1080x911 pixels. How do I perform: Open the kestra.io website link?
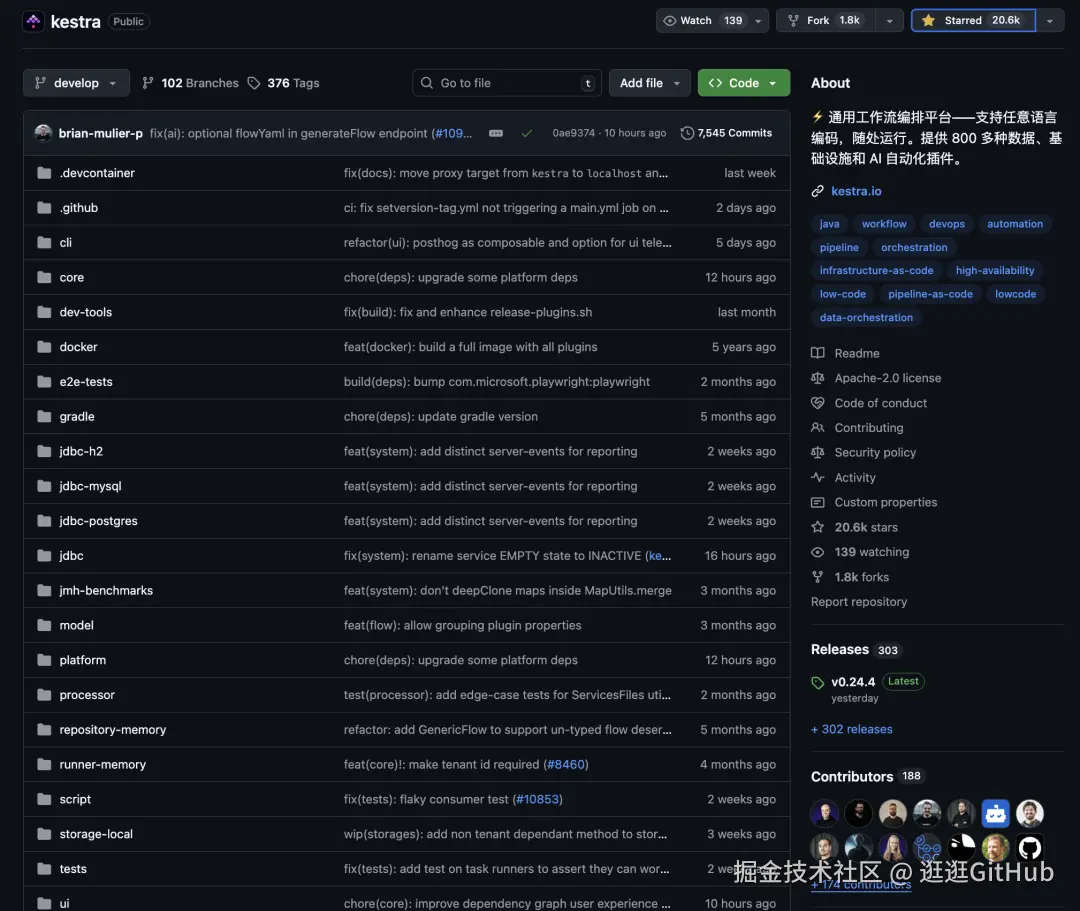(856, 191)
